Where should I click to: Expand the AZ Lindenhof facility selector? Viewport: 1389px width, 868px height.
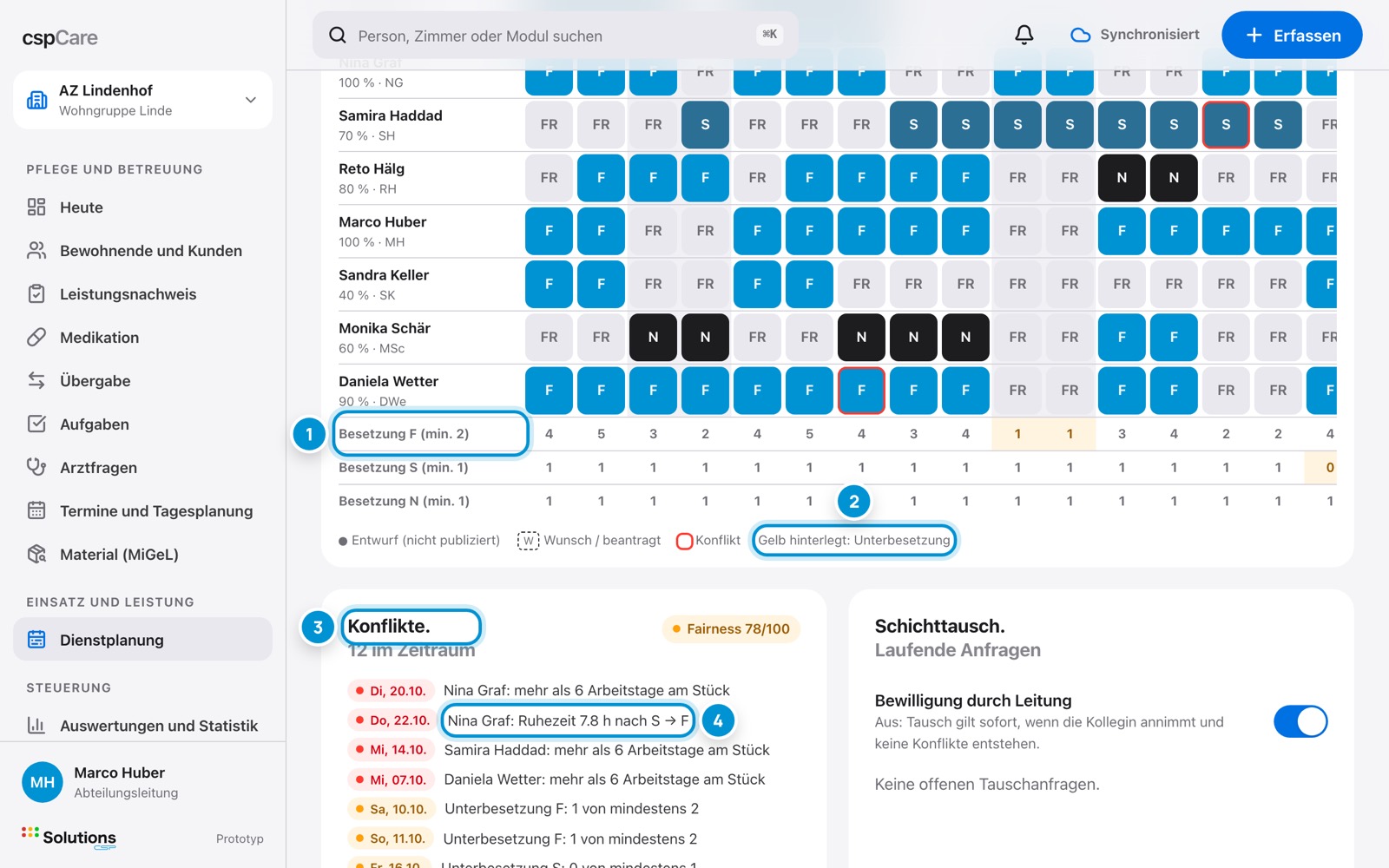coord(142,100)
